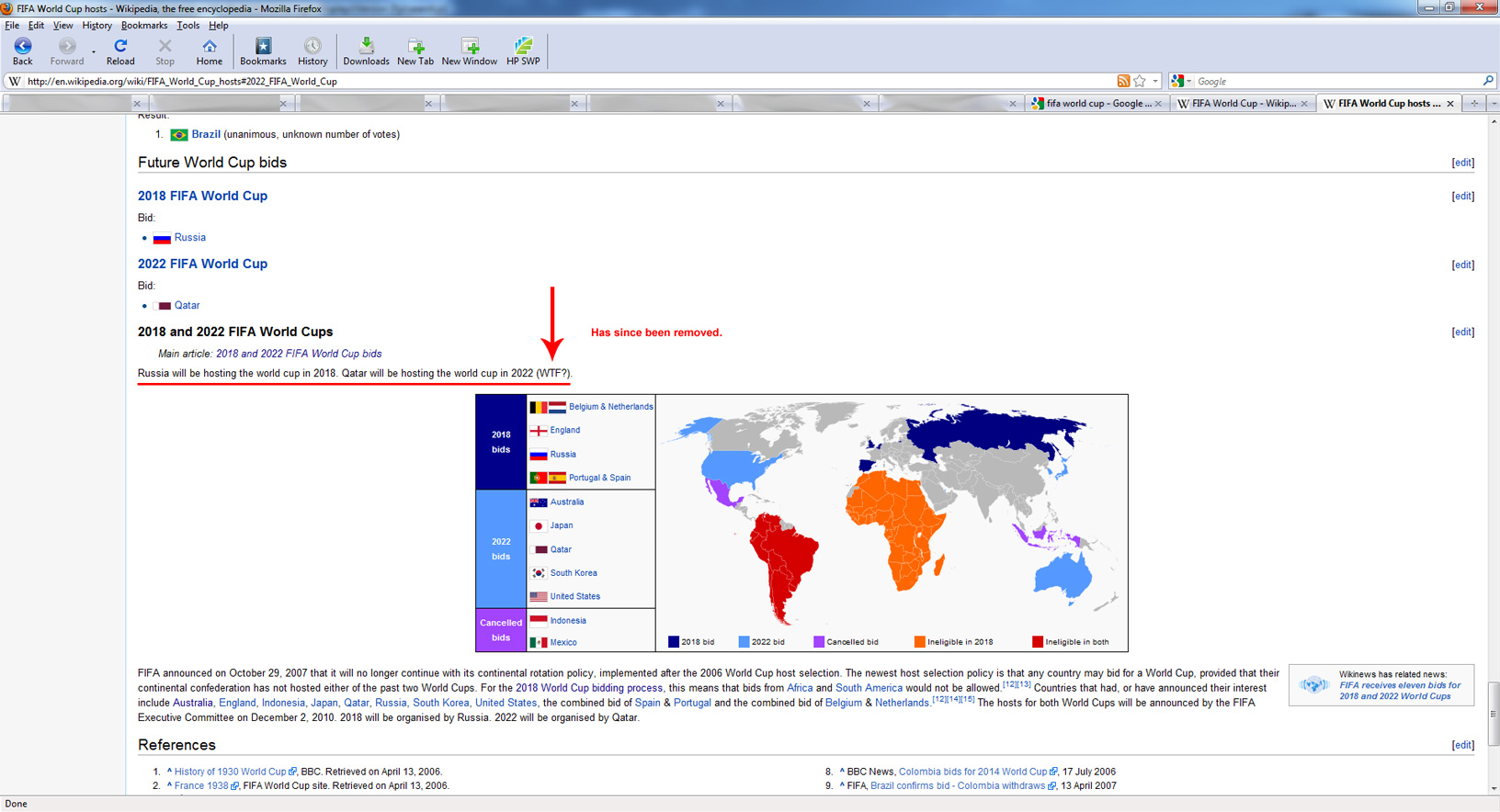This screenshot has height=812, width=1500.
Task: Open the new tab plus button
Action: [1474, 103]
